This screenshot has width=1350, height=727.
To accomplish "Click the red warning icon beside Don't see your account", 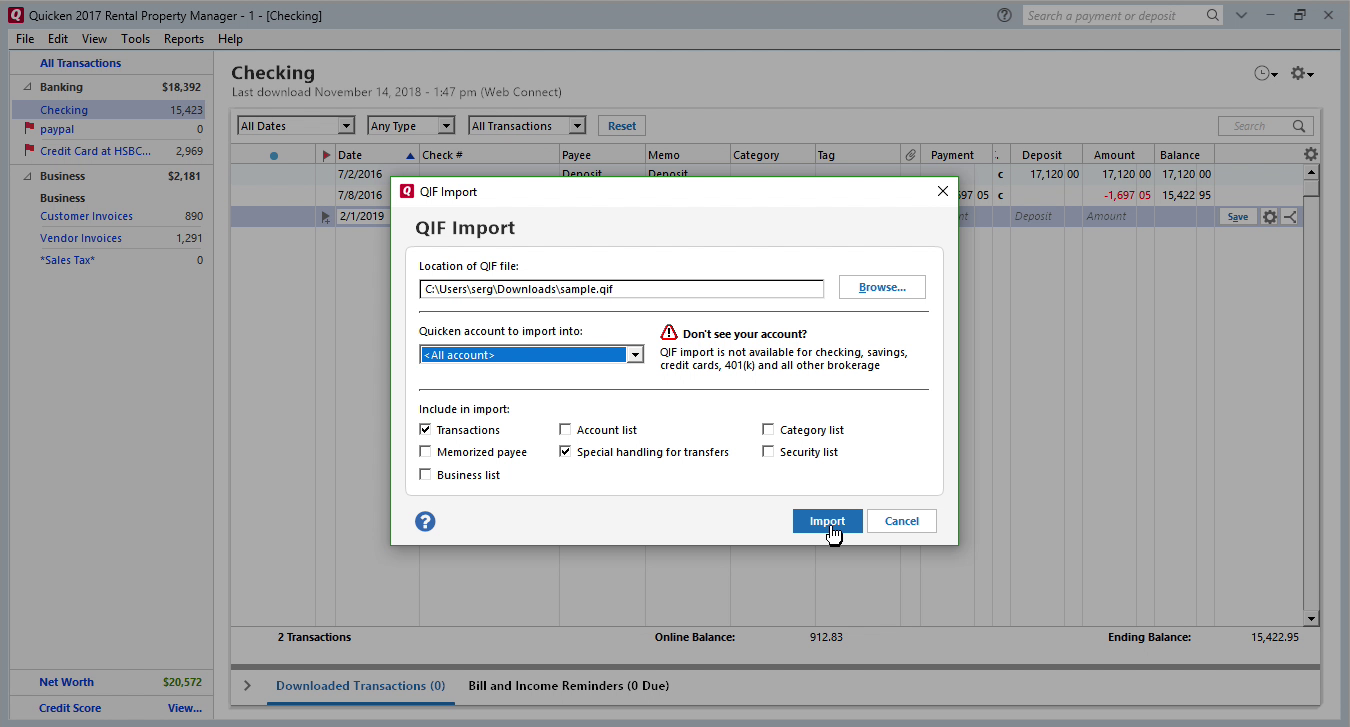I will [669, 333].
